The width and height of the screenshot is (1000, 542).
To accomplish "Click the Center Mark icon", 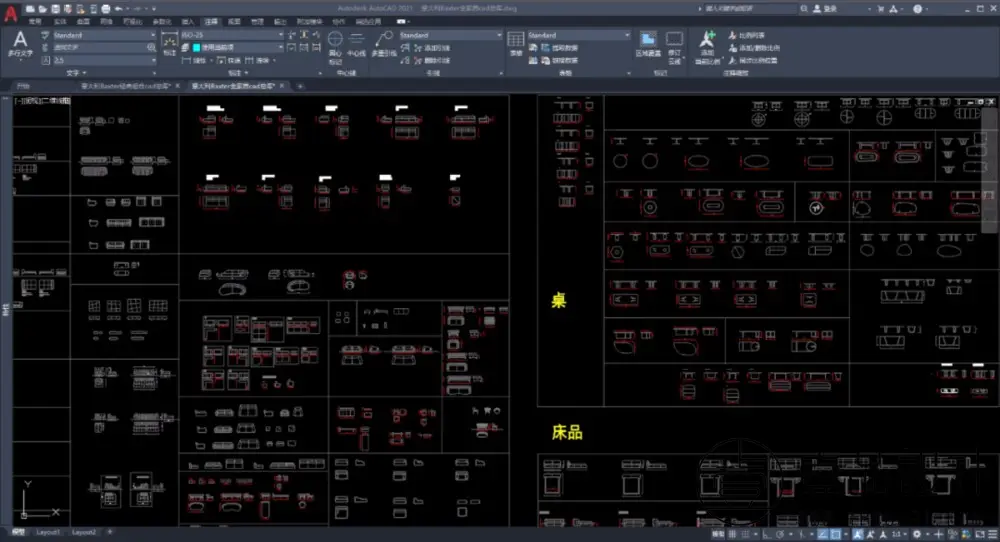I will [335, 41].
